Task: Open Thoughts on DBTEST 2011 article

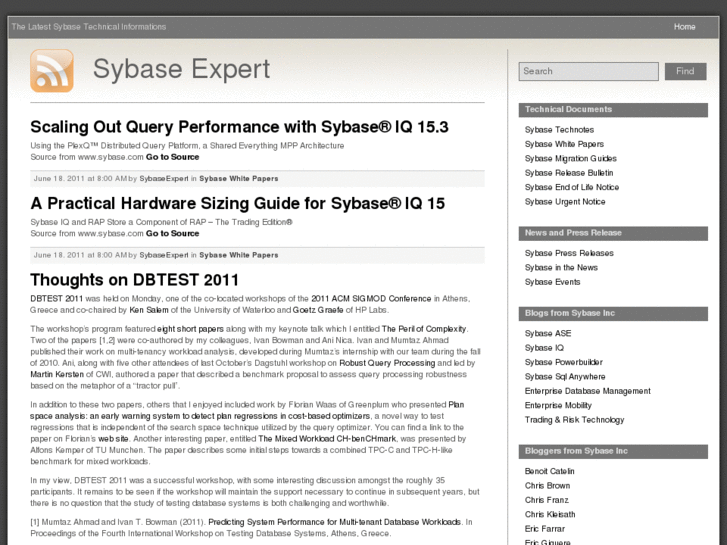Action: [134, 280]
